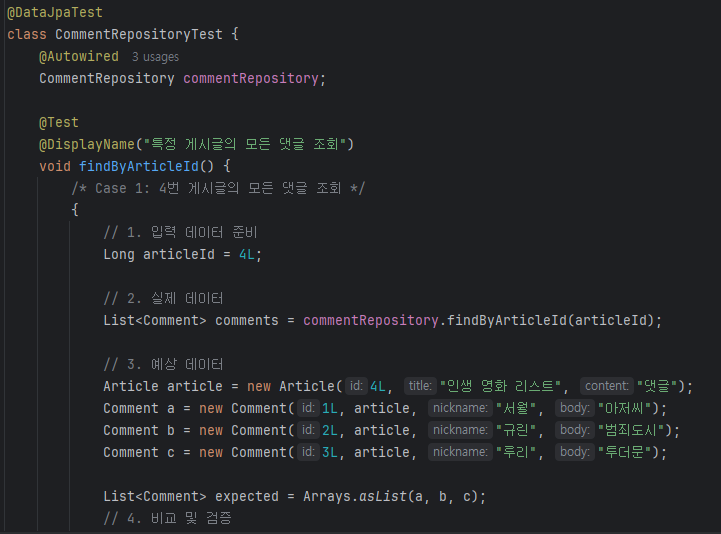
Task: Click the '// 1. 입력 데이터 준비' comment
Action: 180,232
